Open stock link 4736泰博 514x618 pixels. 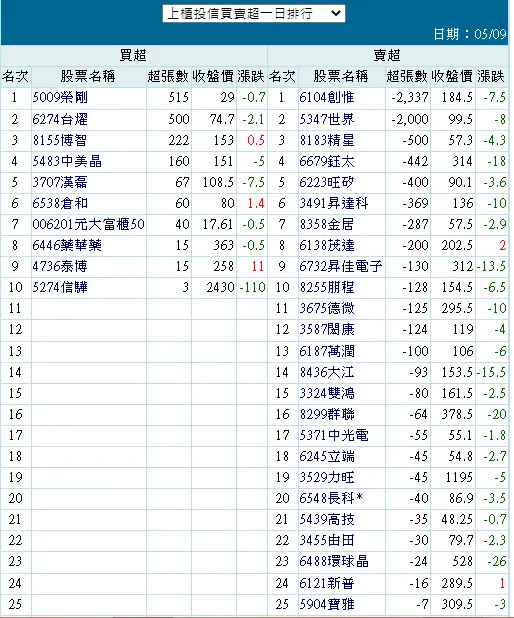[x=60, y=266]
